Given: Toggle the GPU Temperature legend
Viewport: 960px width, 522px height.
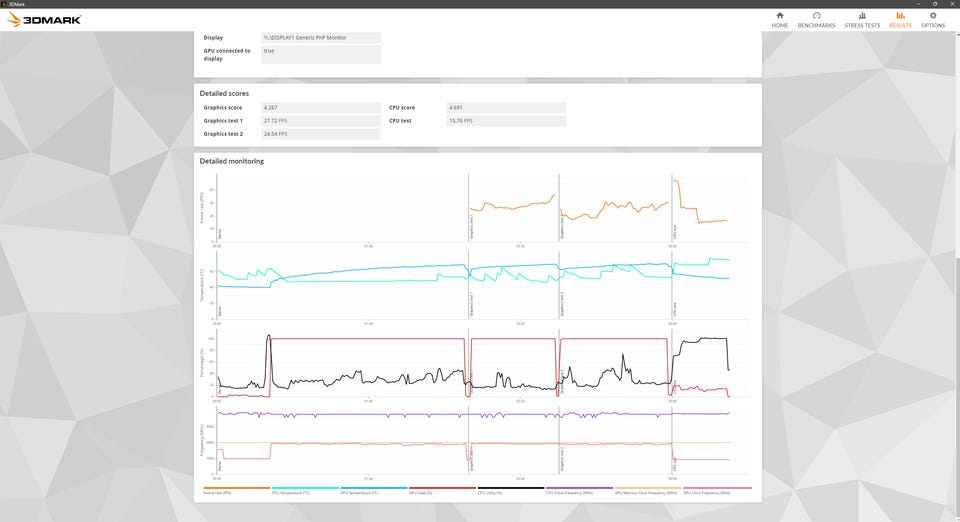Looking at the screenshot, I should 373,490.
